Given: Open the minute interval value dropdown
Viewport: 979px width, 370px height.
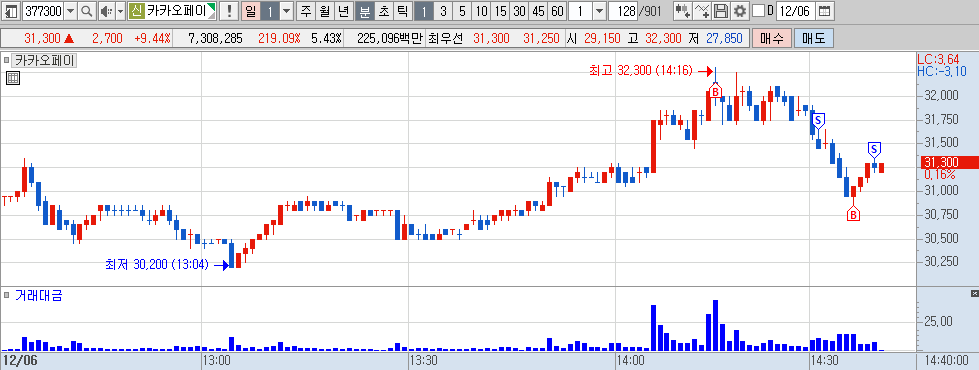Looking at the screenshot, I should (599, 11).
